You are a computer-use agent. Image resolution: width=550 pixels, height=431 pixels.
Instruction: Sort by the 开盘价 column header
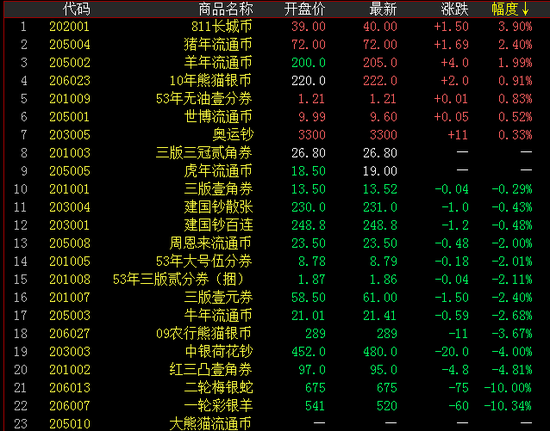pyautogui.click(x=304, y=9)
